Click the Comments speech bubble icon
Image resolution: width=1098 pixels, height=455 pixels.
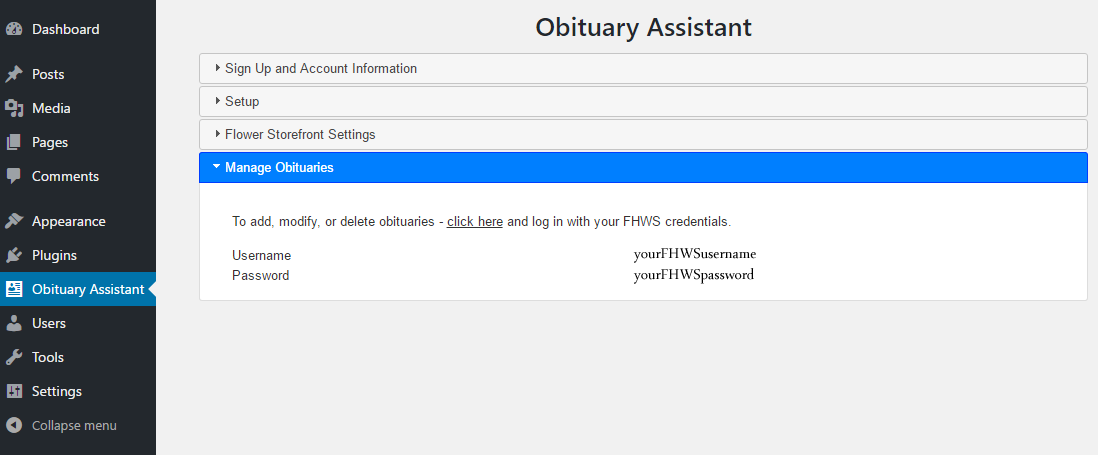[14, 176]
